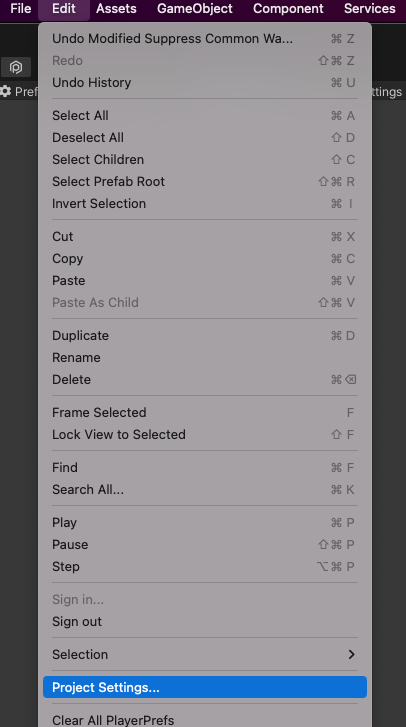
Task: Choose Sign out menu entry
Action: 204,622
